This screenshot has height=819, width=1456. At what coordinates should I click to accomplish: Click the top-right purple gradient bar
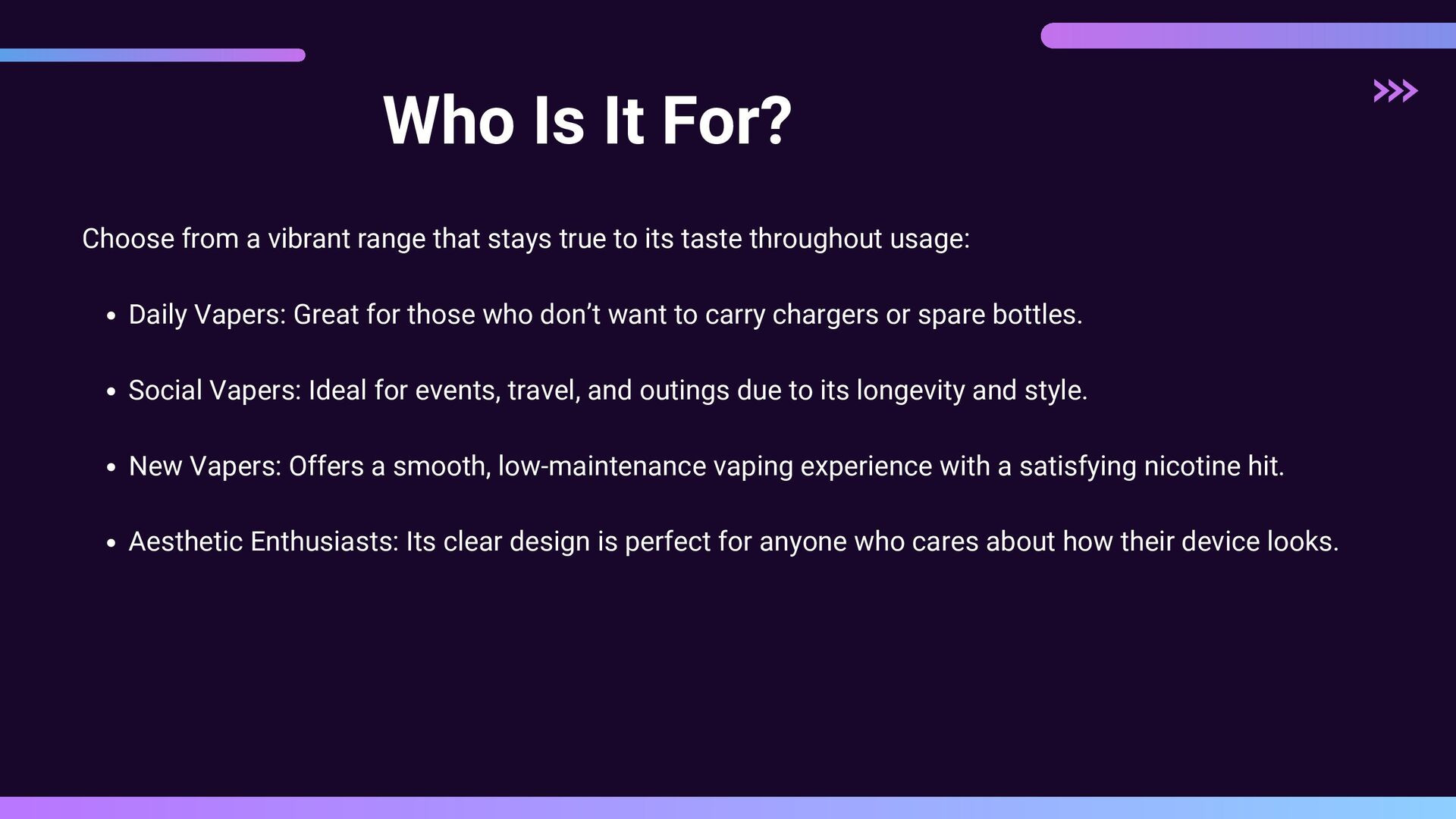point(1248,36)
